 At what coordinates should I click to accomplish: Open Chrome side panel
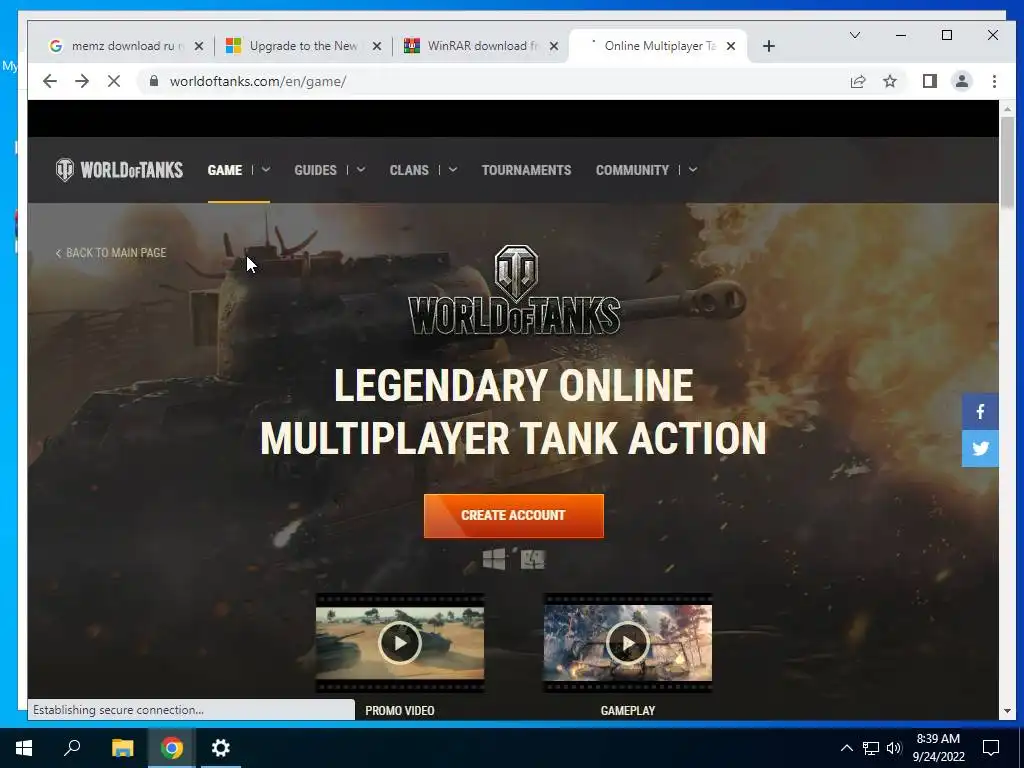(929, 81)
